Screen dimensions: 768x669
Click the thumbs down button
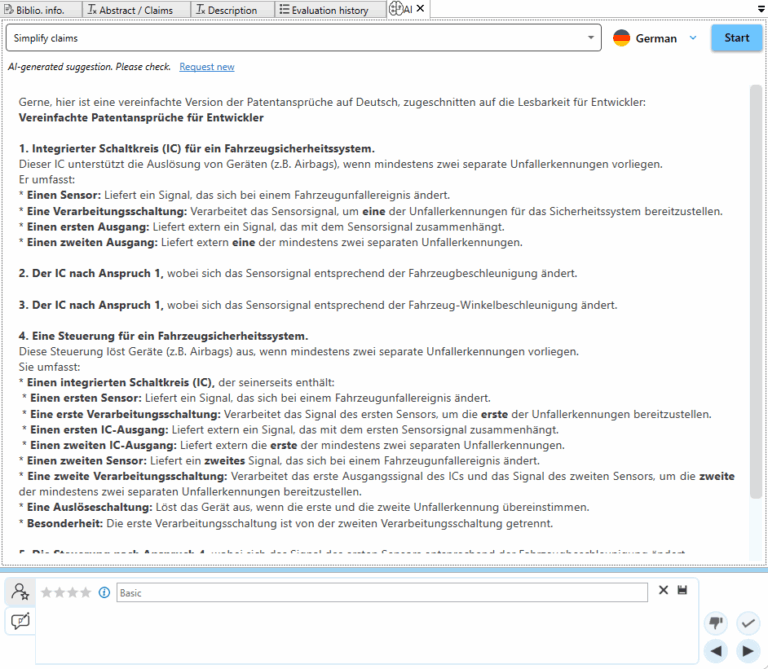[x=716, y=623]
